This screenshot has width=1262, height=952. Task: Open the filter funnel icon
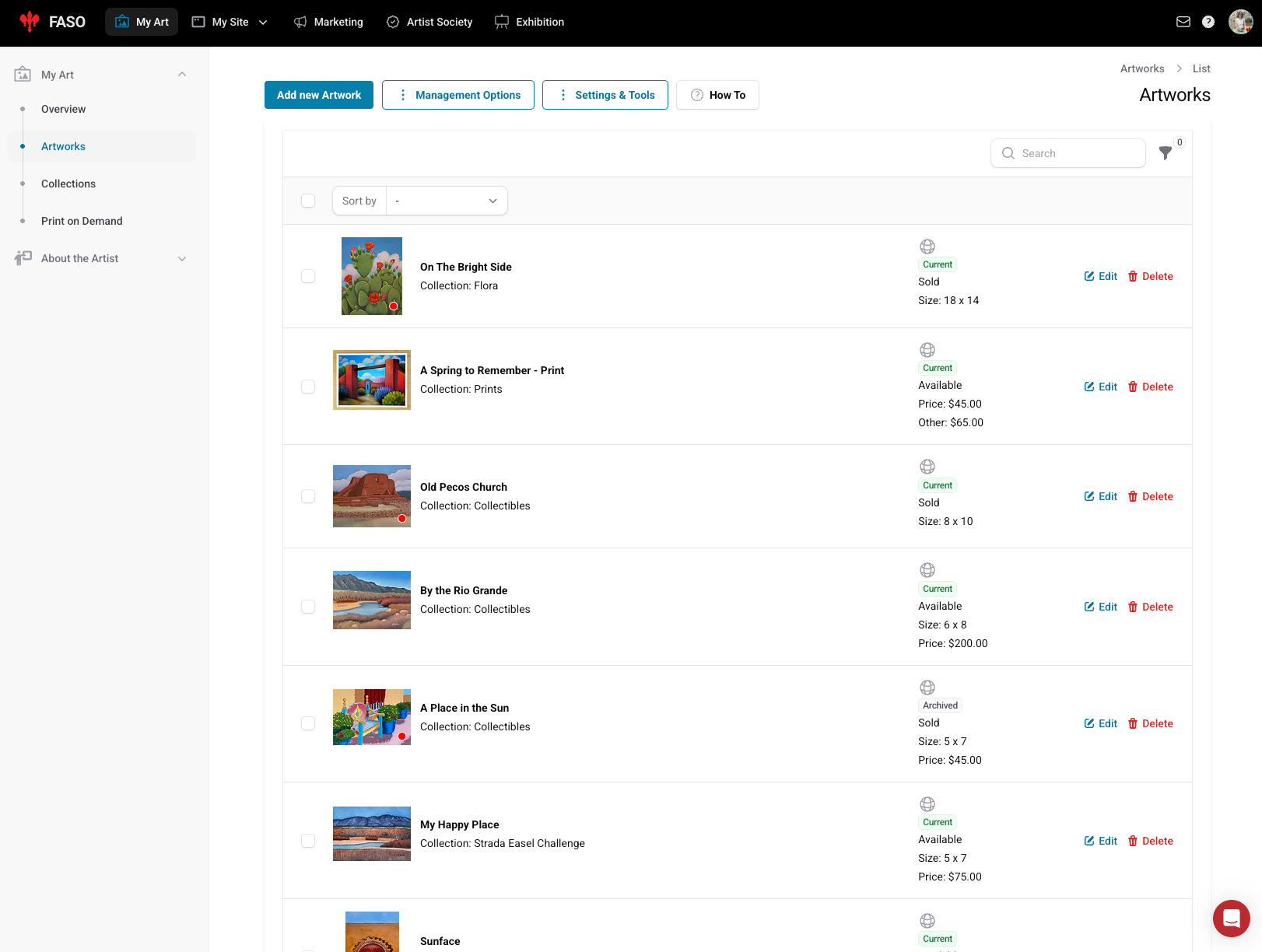click(x=1166, y=153)
